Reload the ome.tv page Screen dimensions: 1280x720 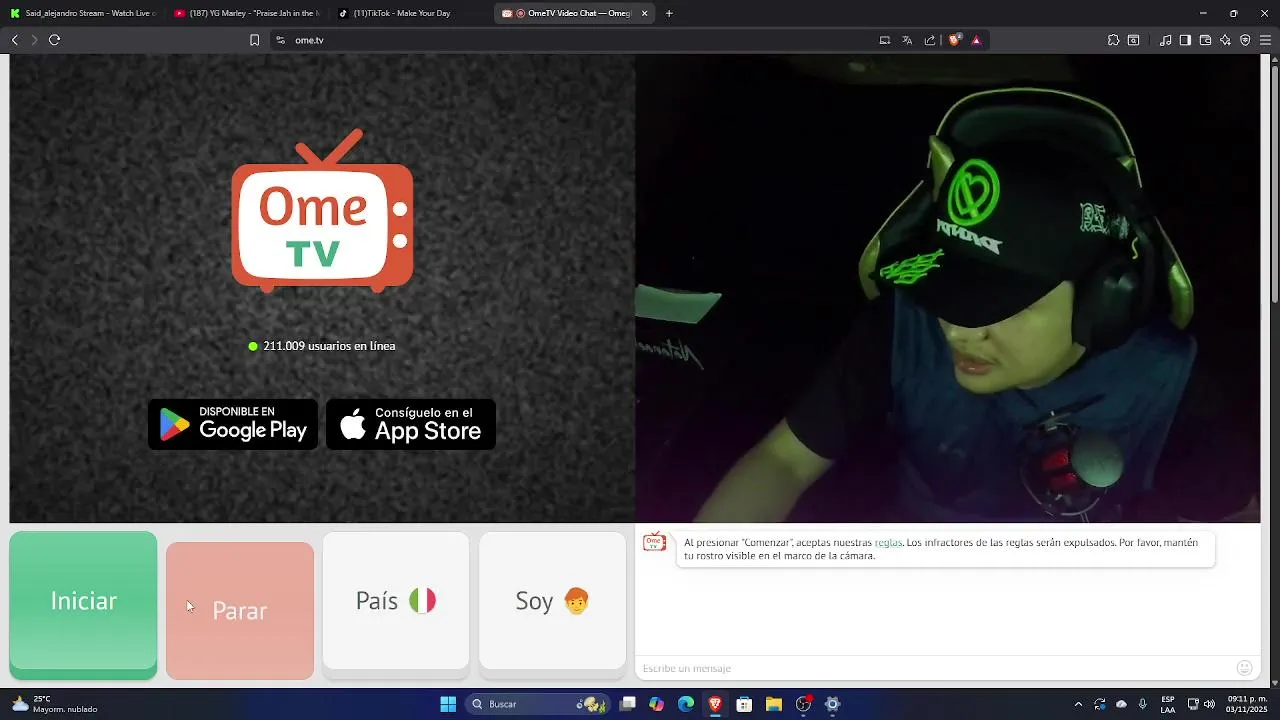(55, 40)
